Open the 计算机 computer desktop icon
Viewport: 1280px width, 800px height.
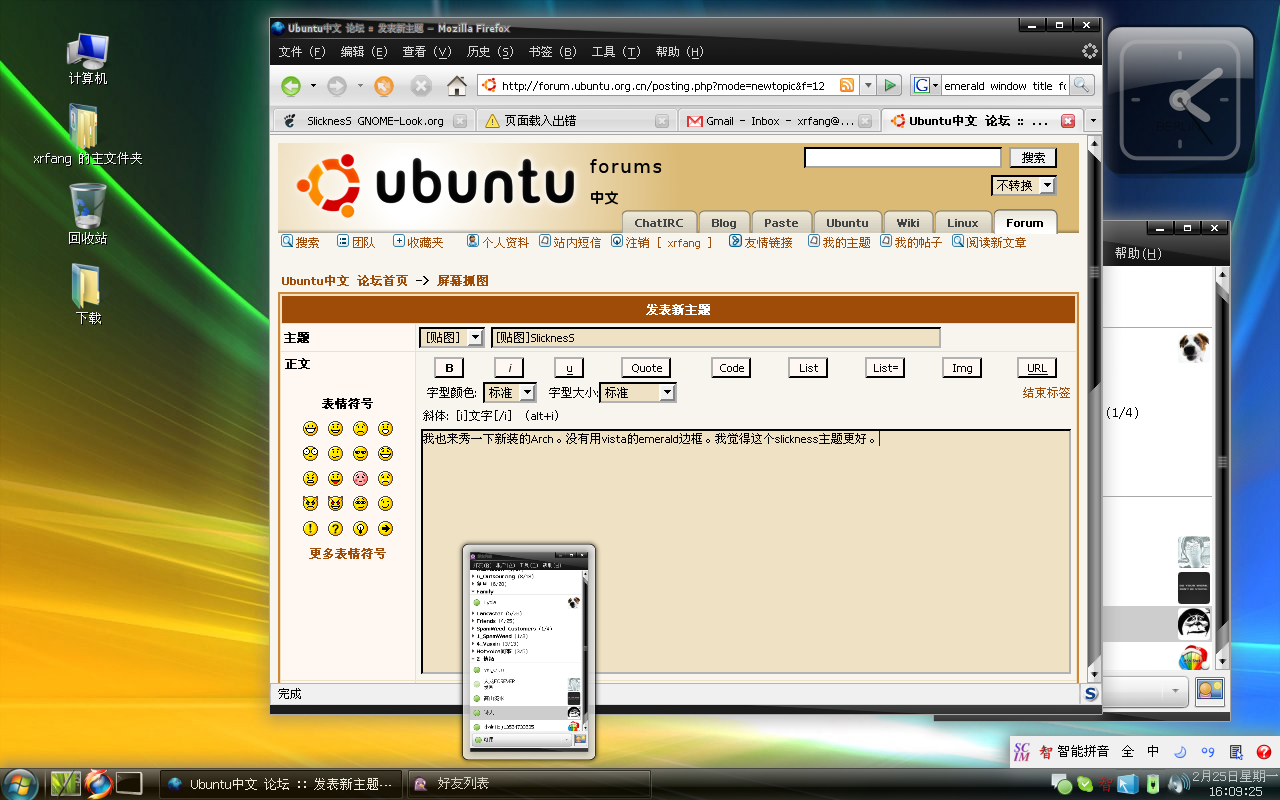[87, 58]
